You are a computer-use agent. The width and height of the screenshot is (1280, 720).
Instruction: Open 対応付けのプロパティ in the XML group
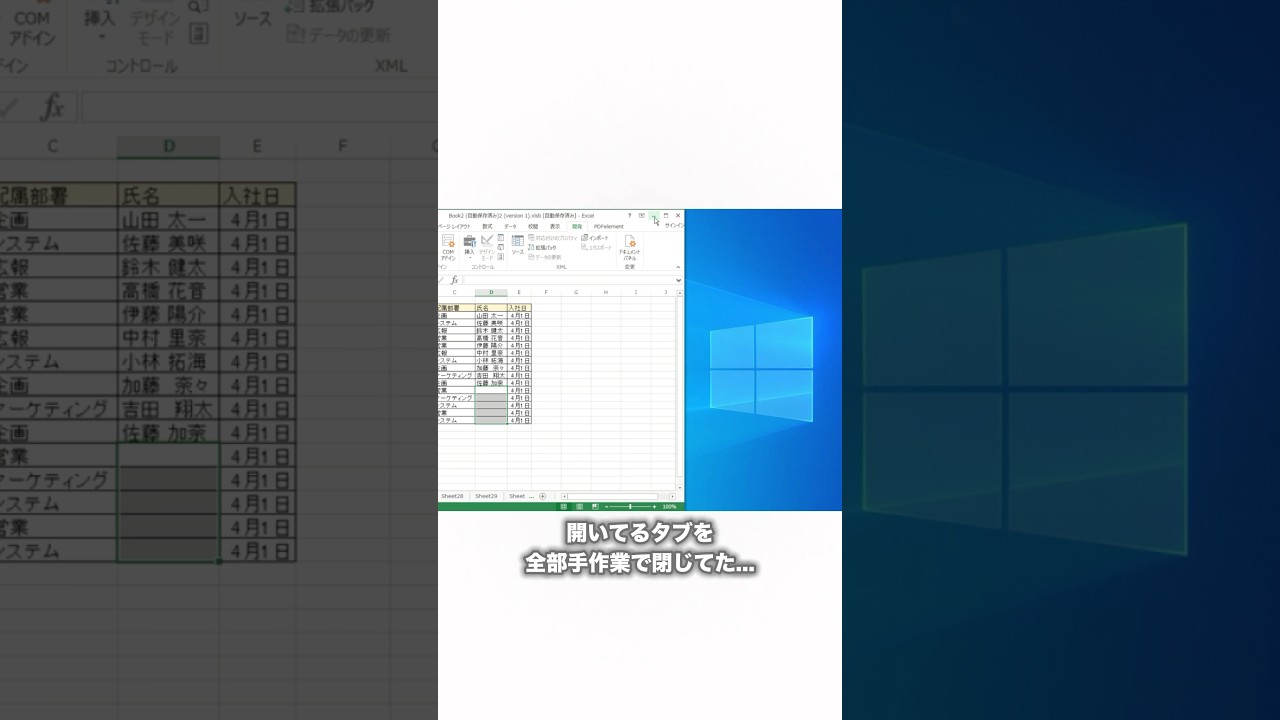tap(552, 238)
